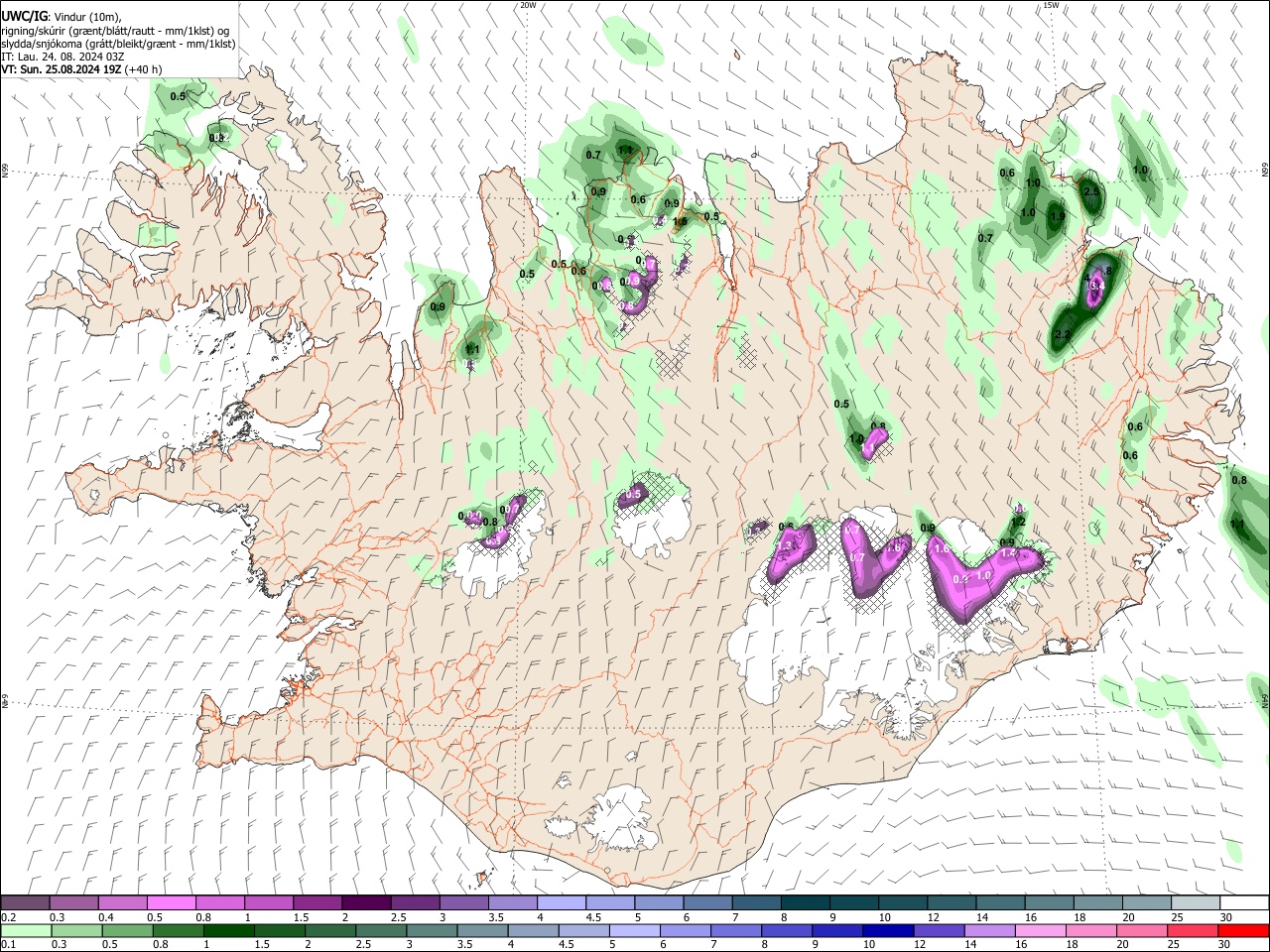1270x952 pixels.
Task: Click the 'IT: Lau. 24. 08. 2024 03Z' line
Action: [x=63, y=57]
